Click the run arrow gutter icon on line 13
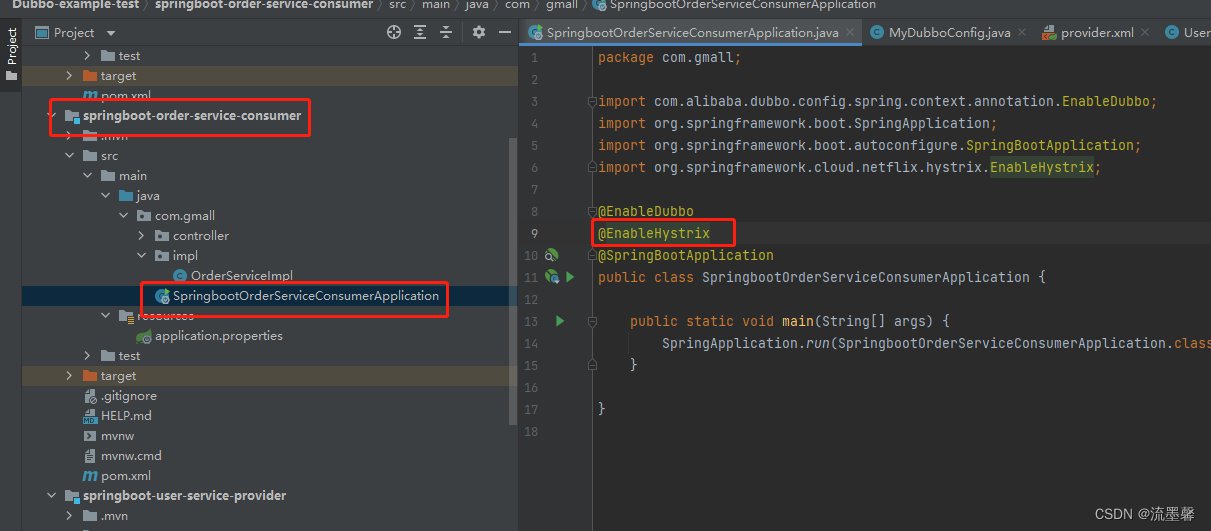Image resolution: width=1211 pixels, height=531 pixels. [x=560, y=321]
